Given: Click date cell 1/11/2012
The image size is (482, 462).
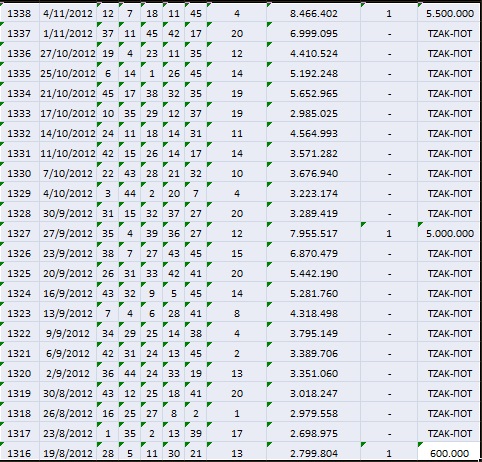Looking at the screenshot, I should [68, 34].
